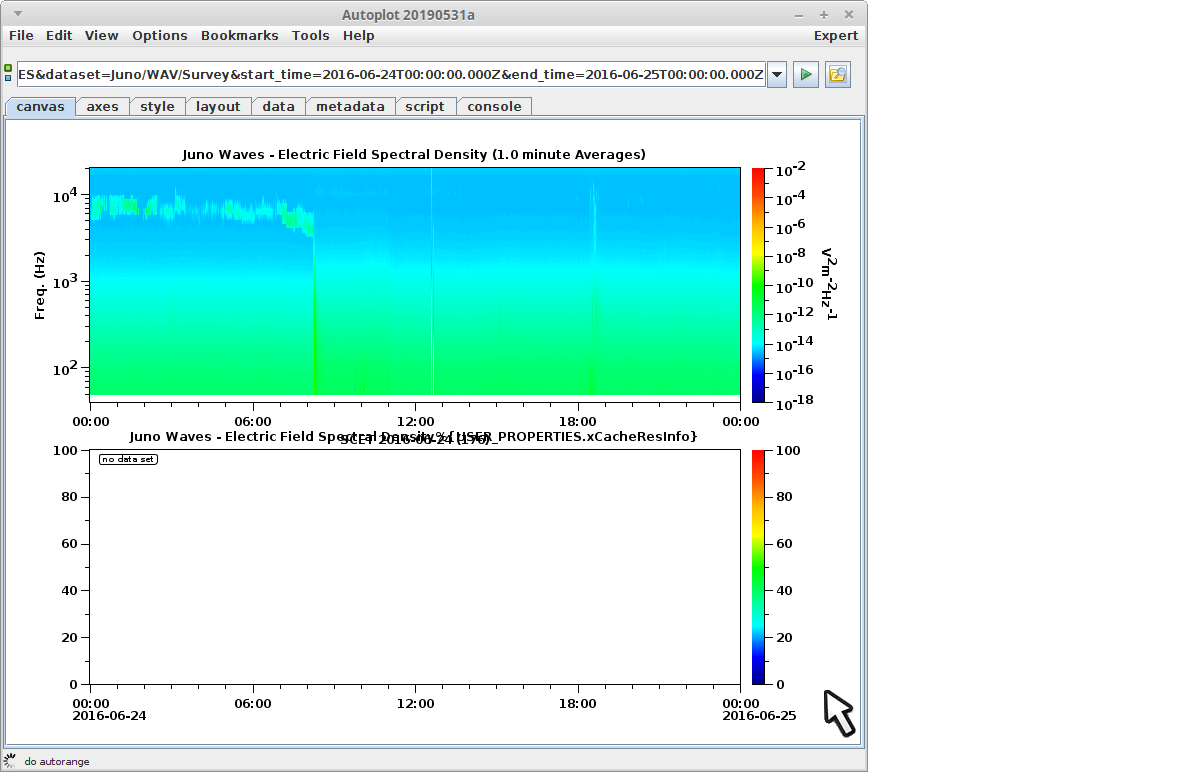Switch to the console tab

[x=494, y=107]
